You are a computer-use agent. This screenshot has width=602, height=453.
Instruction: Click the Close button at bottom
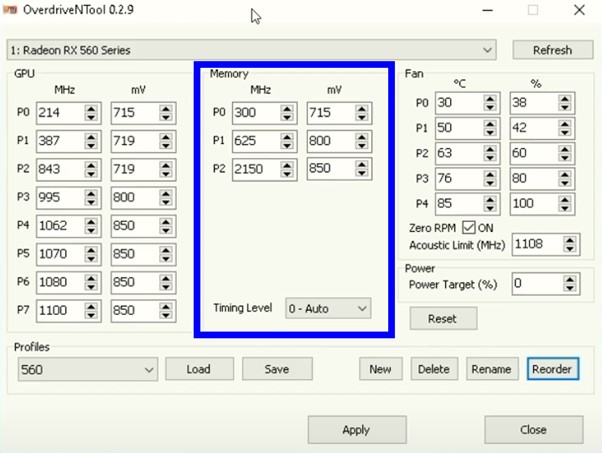533,430
